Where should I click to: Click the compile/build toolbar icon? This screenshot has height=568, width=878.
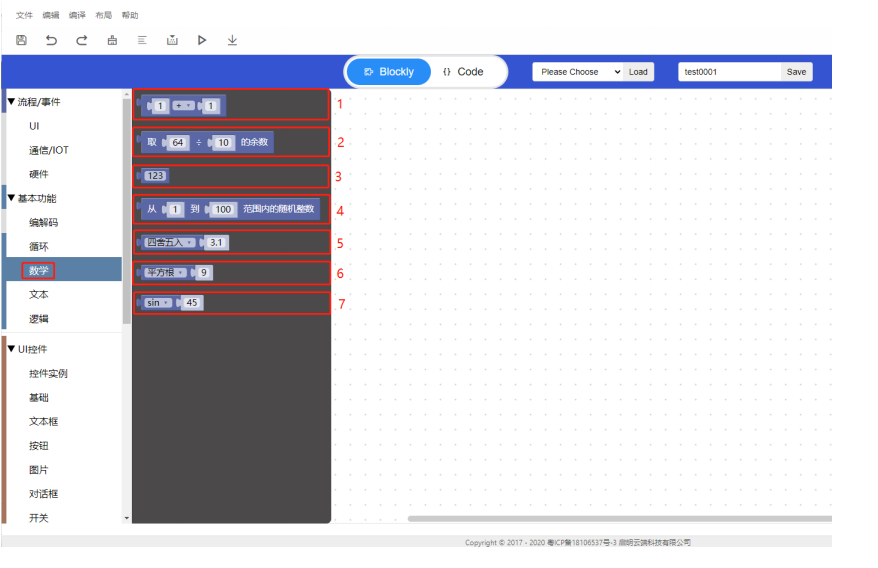click(172, 40)
